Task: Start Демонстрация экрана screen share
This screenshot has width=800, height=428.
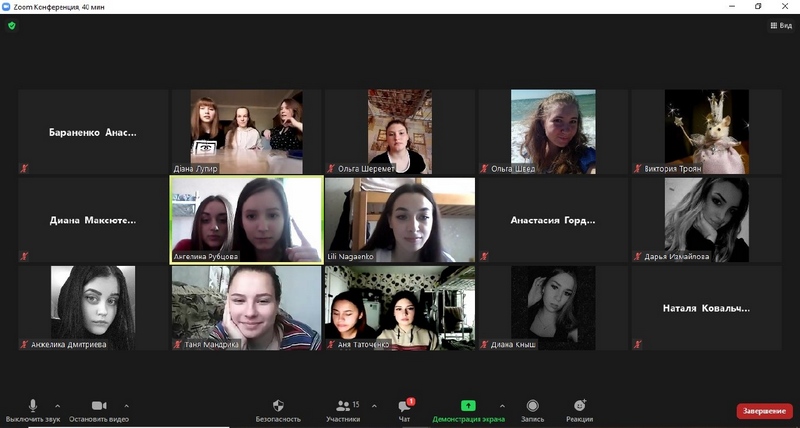Action: [x=468, y=411]
